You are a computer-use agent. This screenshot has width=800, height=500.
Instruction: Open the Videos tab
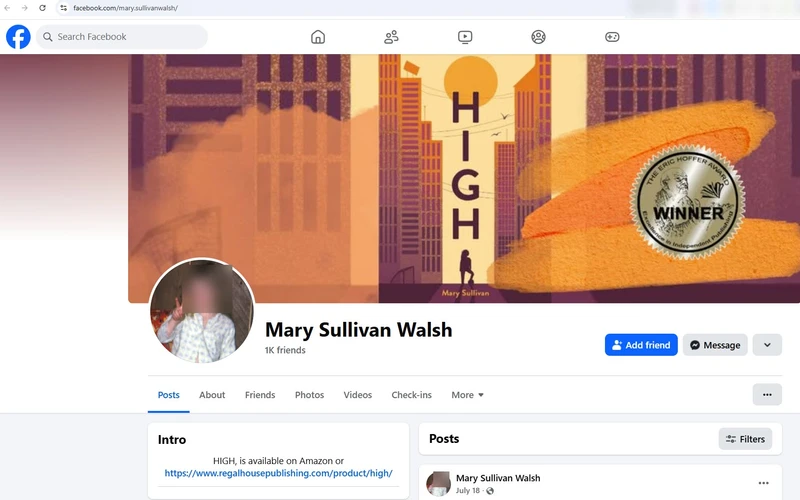tap(358, 395)
